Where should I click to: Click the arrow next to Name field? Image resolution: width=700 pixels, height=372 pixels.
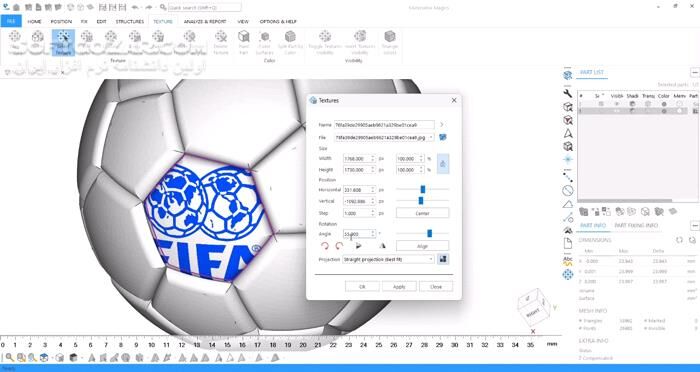point(442,125)
